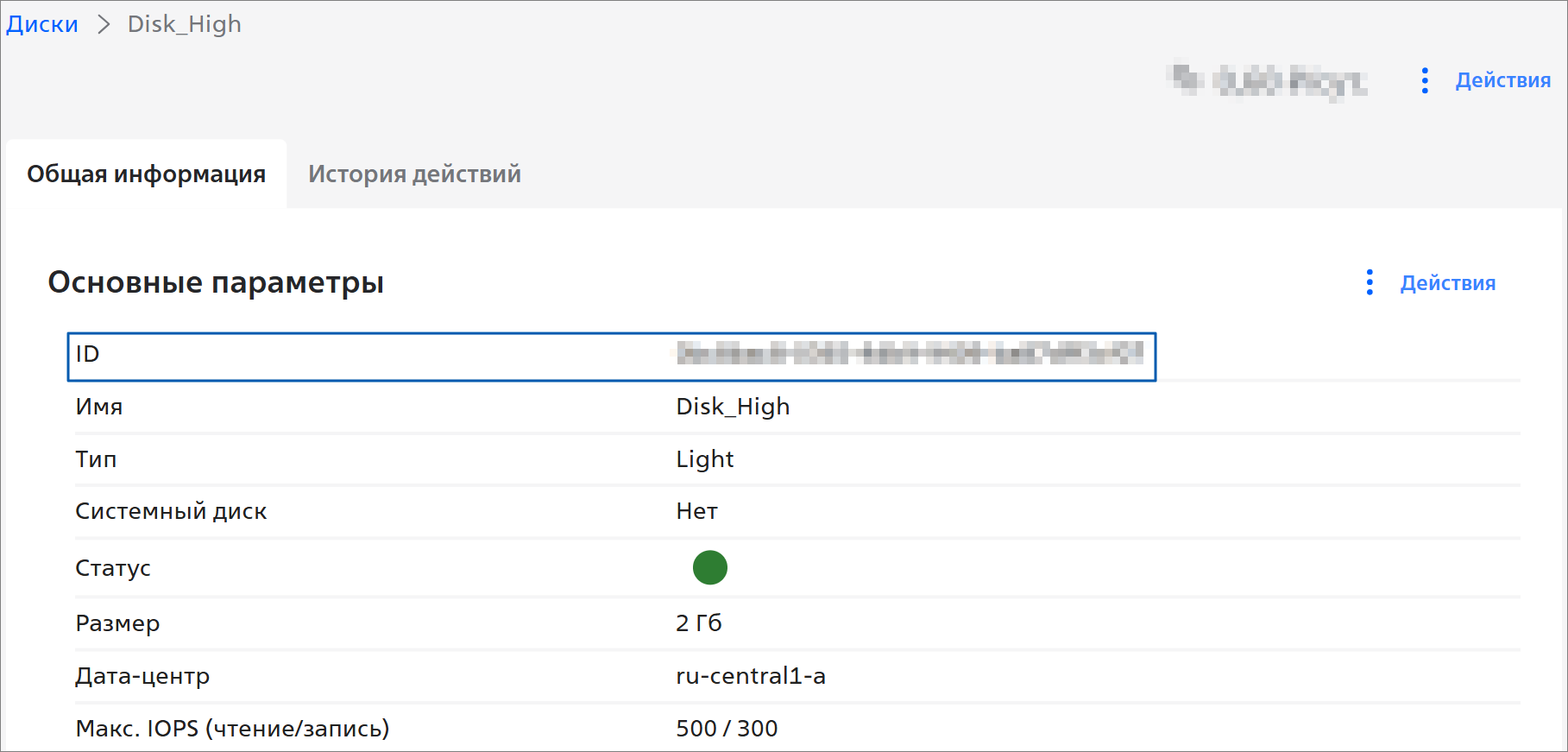Click the blurred label left of the top Действия
This screenshot has width=1568, height=752.
[x=1267, y=80]
